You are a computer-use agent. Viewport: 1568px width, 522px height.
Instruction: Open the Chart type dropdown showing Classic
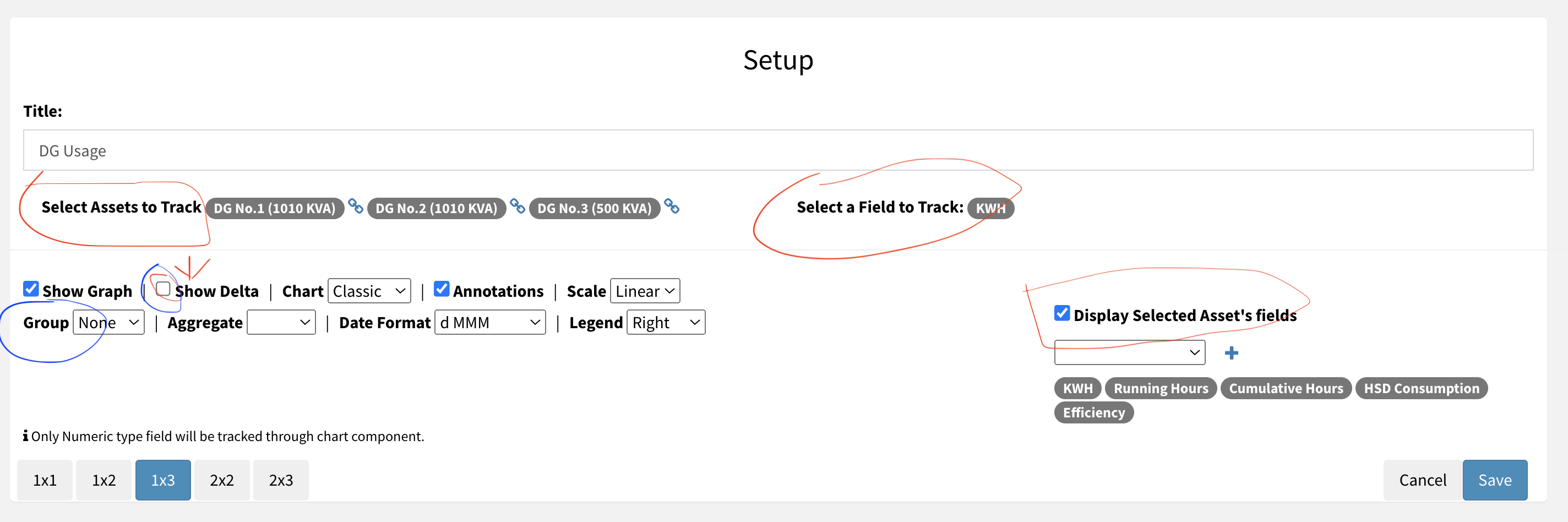pos(369,291)
